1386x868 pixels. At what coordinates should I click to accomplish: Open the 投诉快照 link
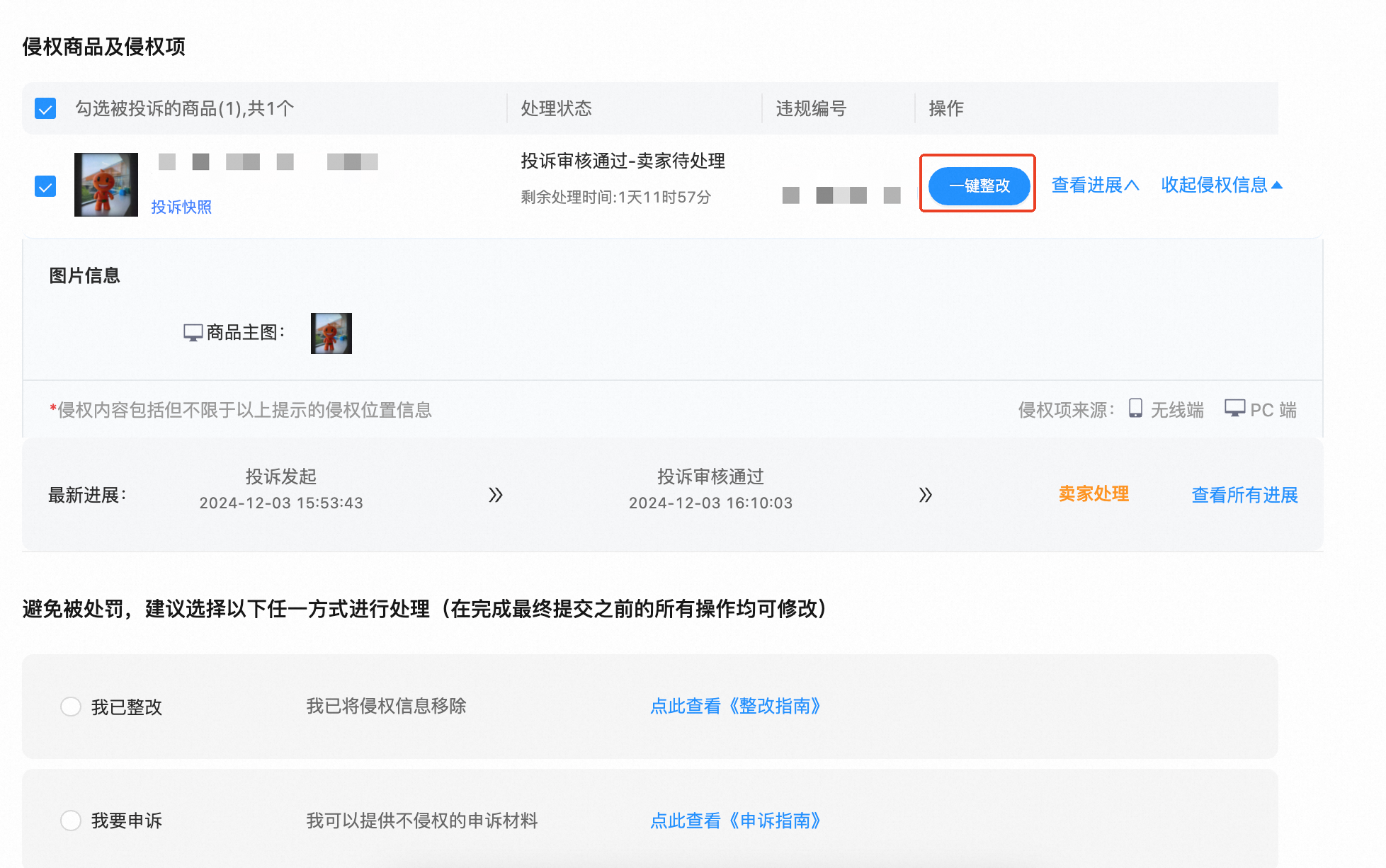pyautogui.click(x=181, y=207)
